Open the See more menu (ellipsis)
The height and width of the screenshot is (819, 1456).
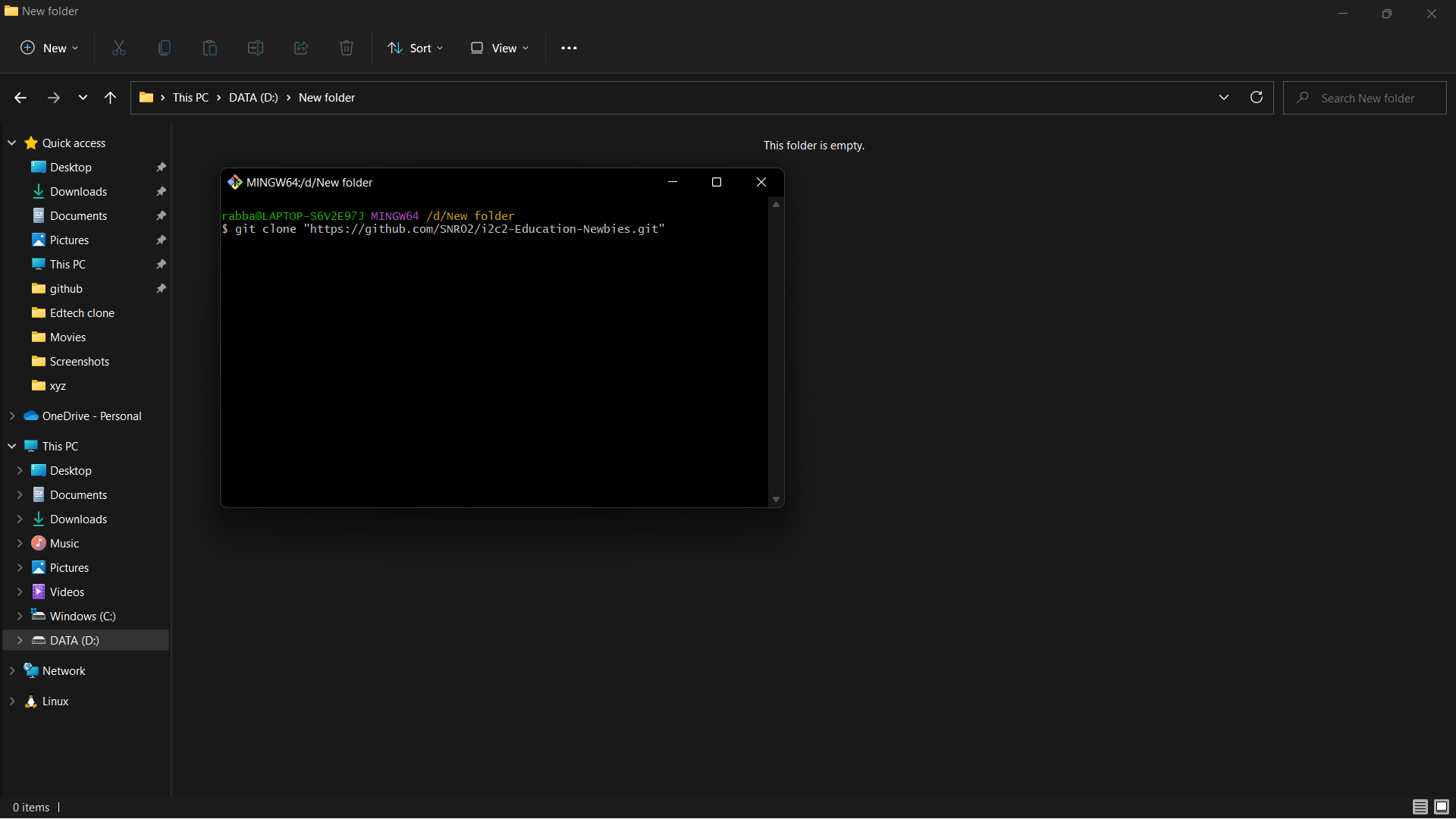tap(569, 48)
